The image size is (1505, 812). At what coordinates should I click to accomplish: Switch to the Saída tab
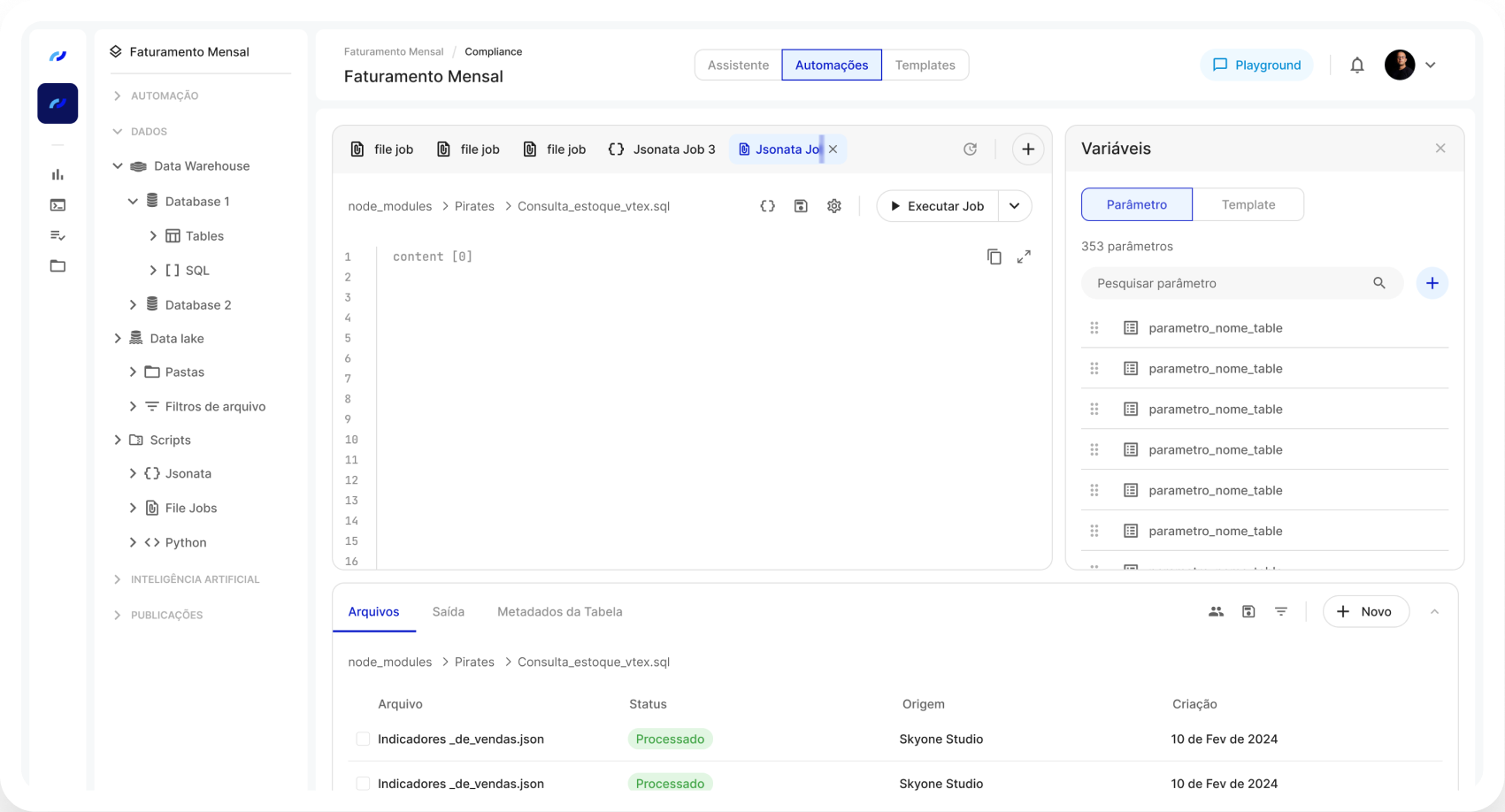click(448, 611)
